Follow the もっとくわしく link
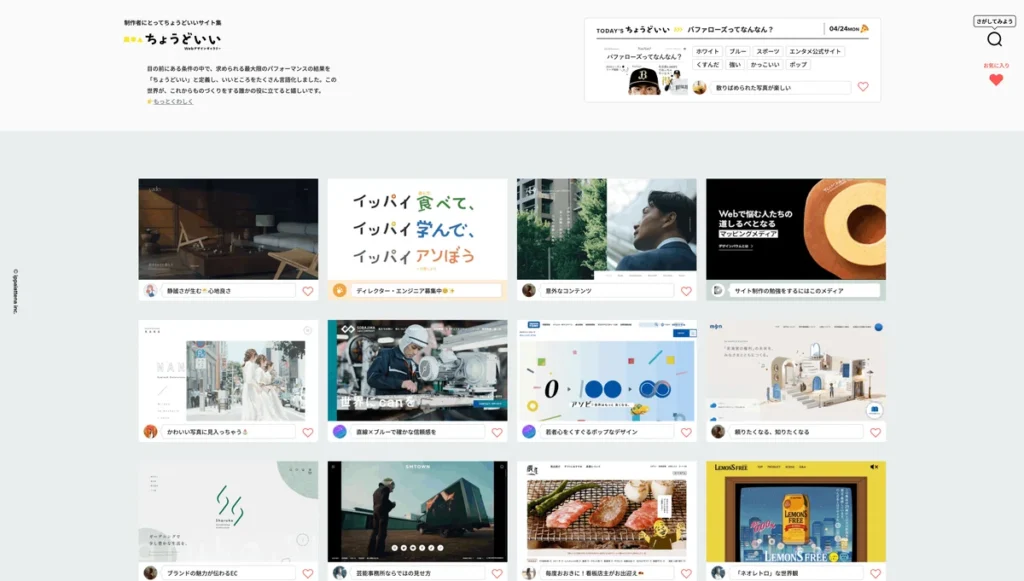Image resolution: width=1024 pixels, height=581 pixels. [173, 102]
